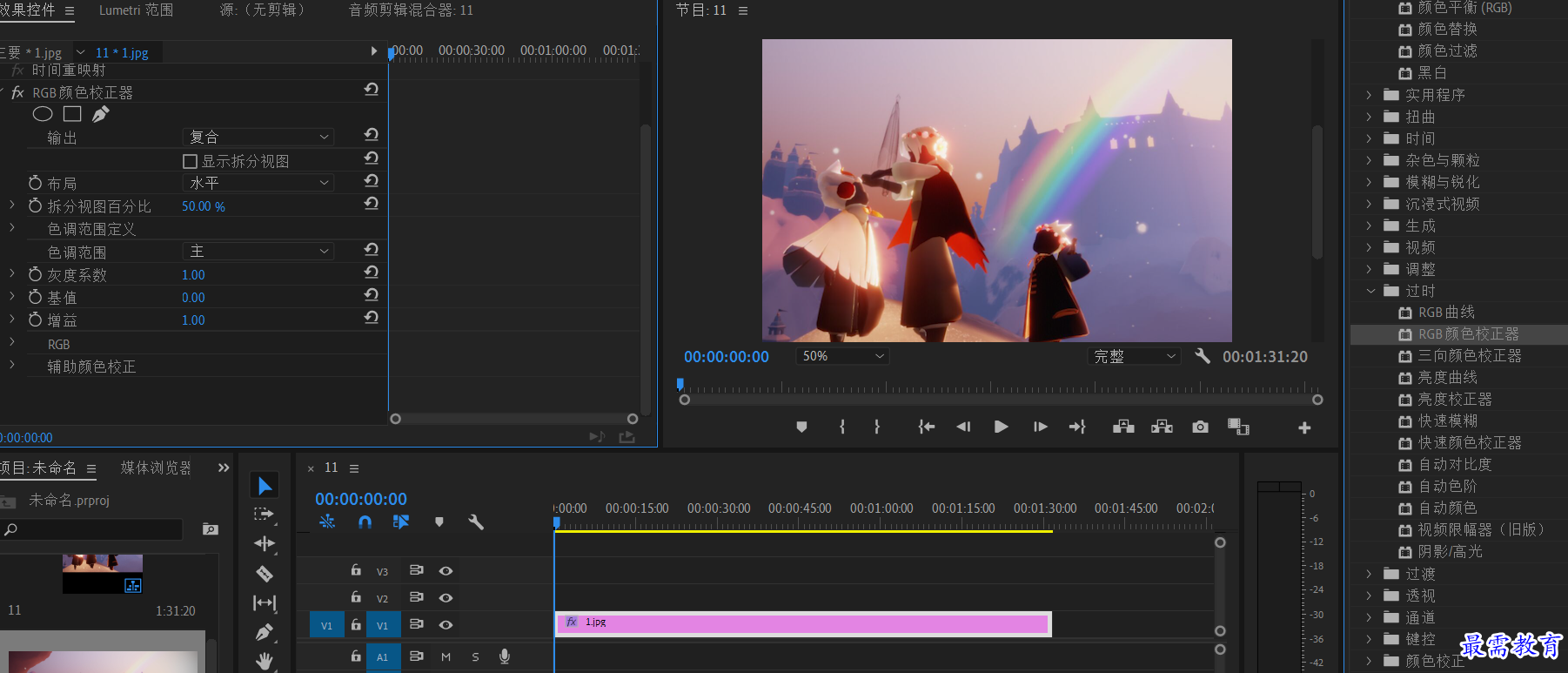
Task: Expand the 实用程序 effects folder
Action: [1369, 95]
